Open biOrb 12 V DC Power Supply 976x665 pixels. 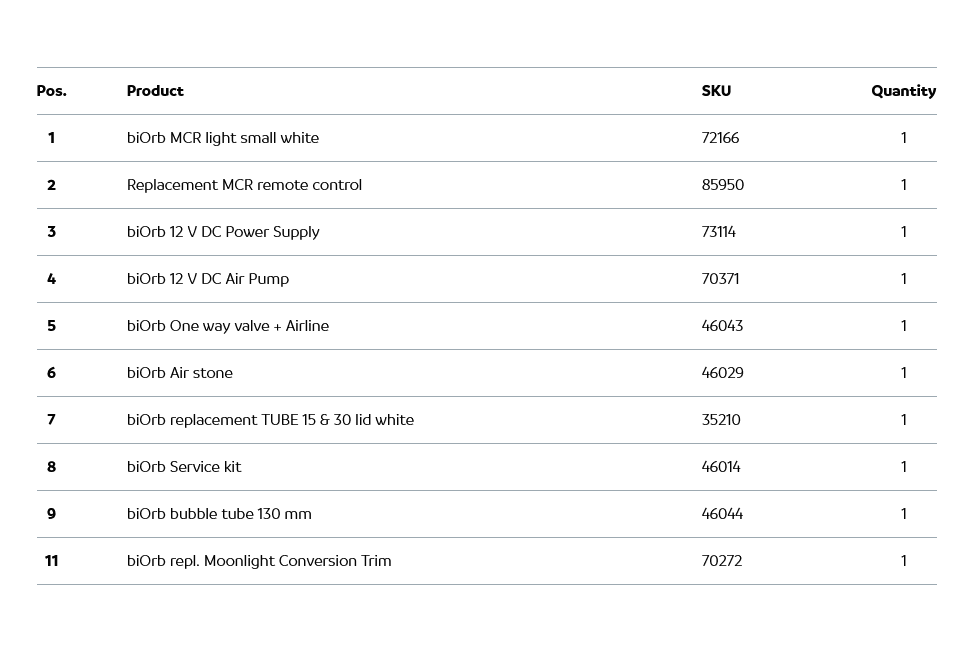(x=223, y=232)
